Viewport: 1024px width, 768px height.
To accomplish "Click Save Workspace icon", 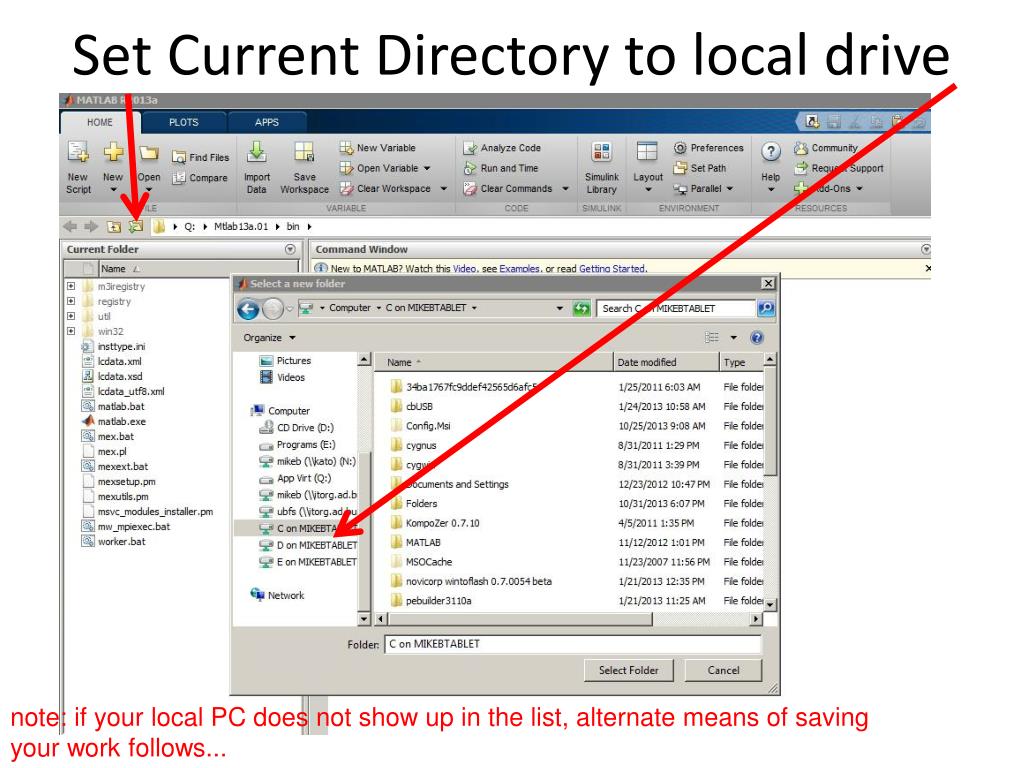I will (304, 152).
